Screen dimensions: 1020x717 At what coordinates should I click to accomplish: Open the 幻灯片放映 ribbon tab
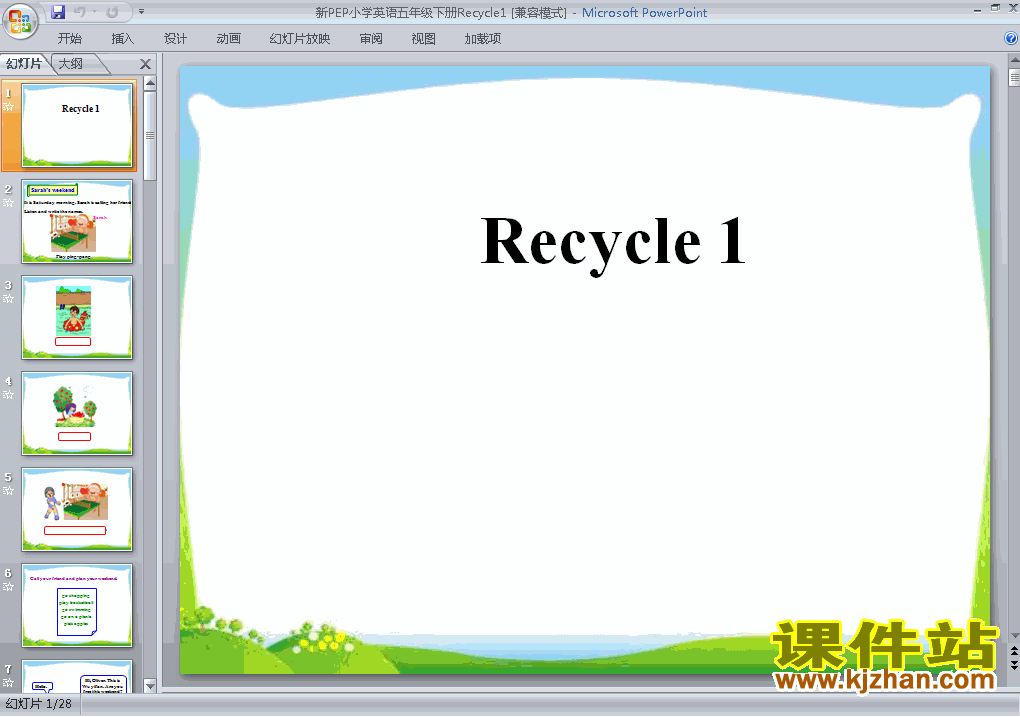click(300, 38)
